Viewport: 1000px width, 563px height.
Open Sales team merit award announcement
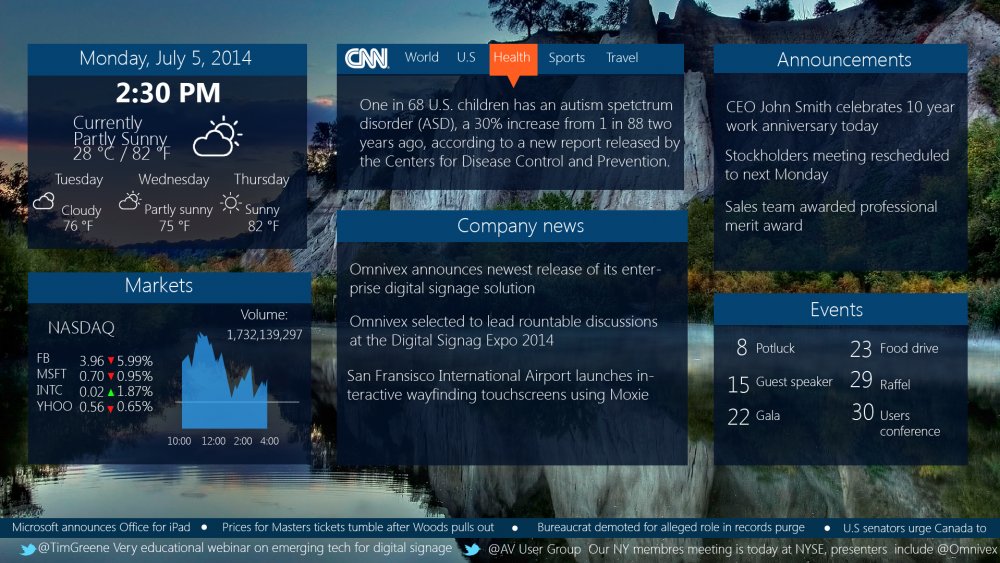(x=831, y=216)
